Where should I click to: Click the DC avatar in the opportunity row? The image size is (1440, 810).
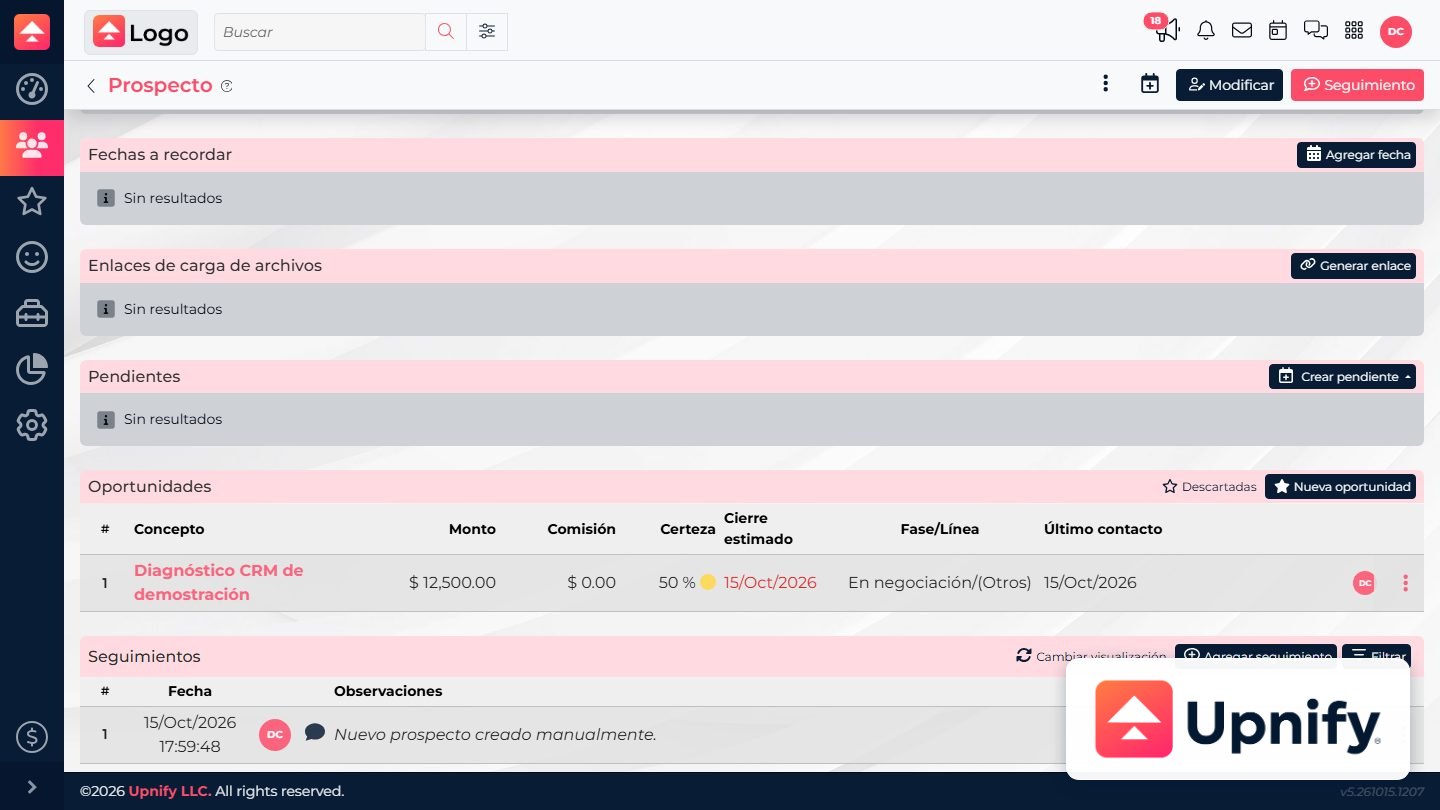pyautogui.click(x=1364, y=583)
